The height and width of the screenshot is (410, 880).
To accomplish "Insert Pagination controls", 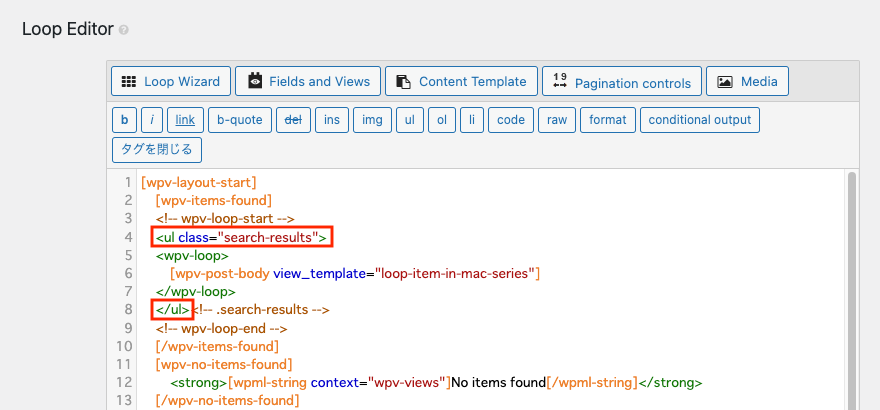I will (621, 82).
